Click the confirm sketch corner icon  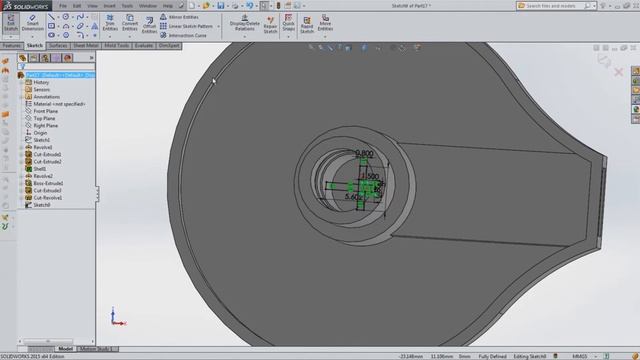604,61
